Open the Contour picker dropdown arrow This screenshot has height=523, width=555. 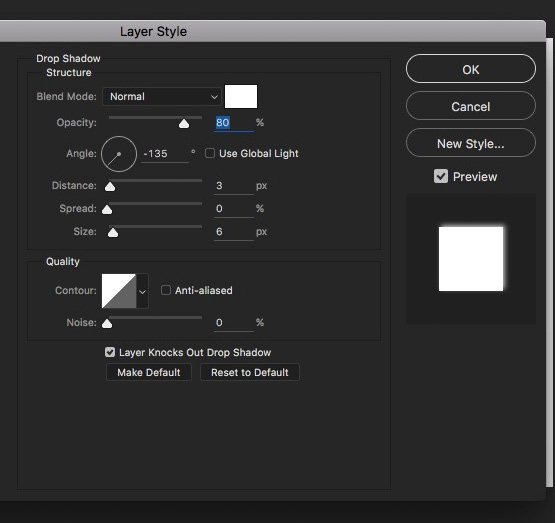pyautogui.click(x=142, y=291)
